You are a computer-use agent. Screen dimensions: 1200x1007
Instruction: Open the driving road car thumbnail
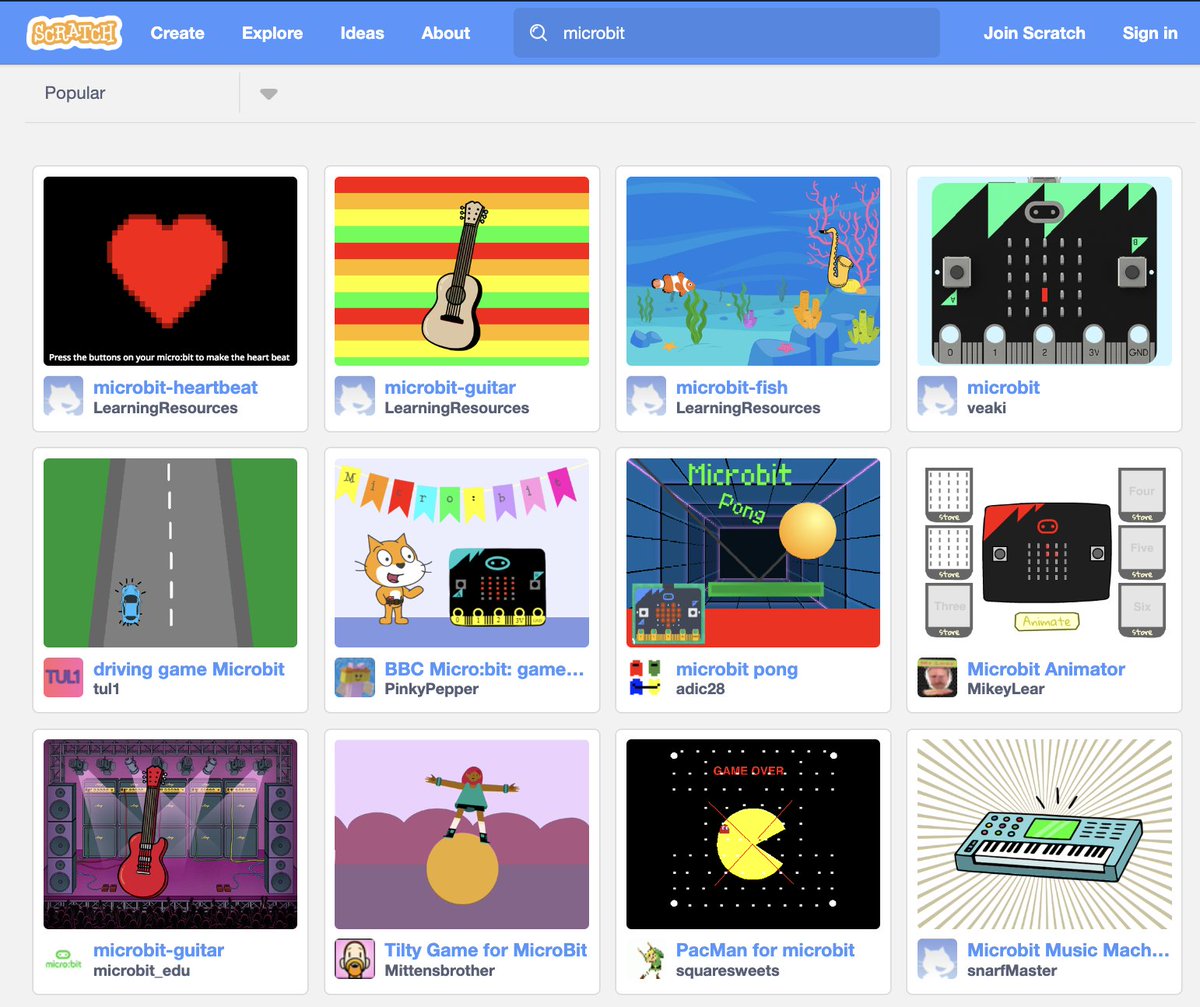pos(171,553)
